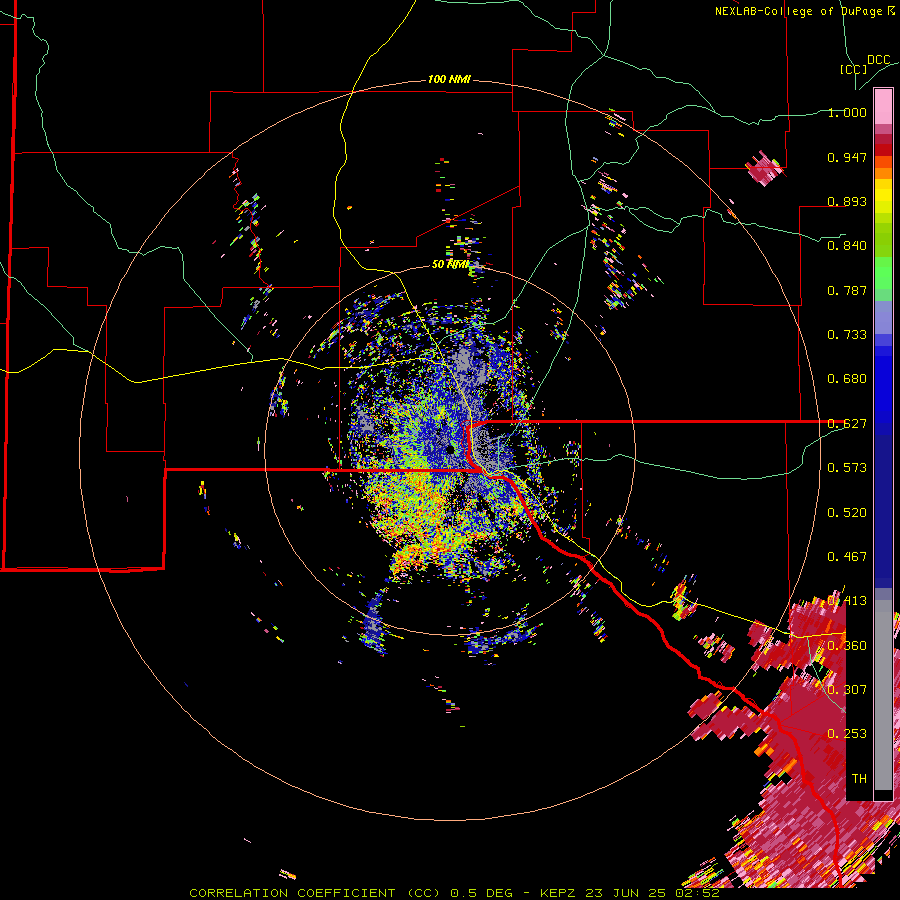Click the 0.893 legend value
This screenshot has width=900, height=900.
coord(847,201)
